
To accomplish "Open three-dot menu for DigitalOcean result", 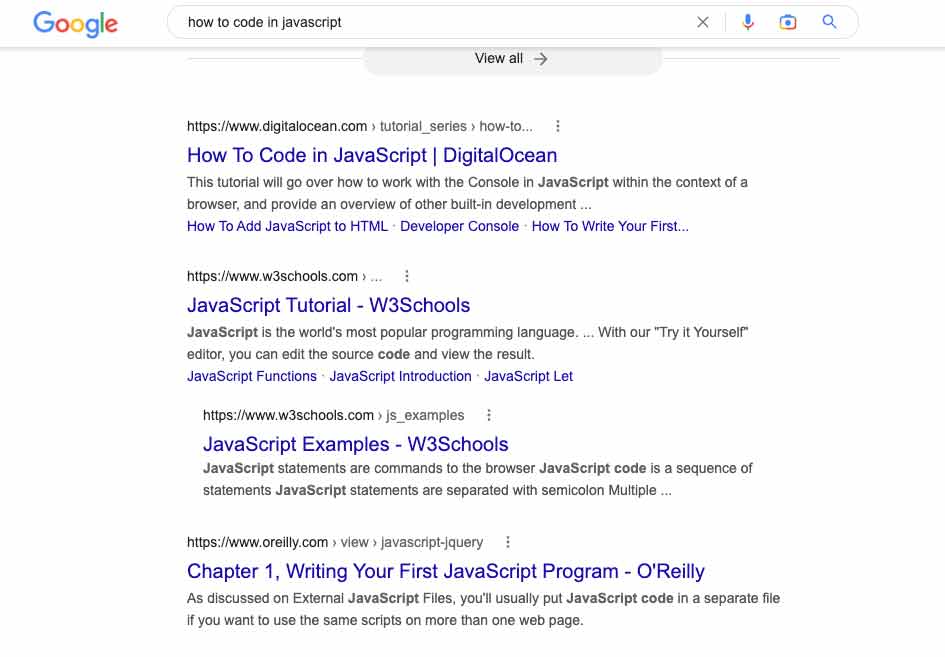I will (558, 126).
